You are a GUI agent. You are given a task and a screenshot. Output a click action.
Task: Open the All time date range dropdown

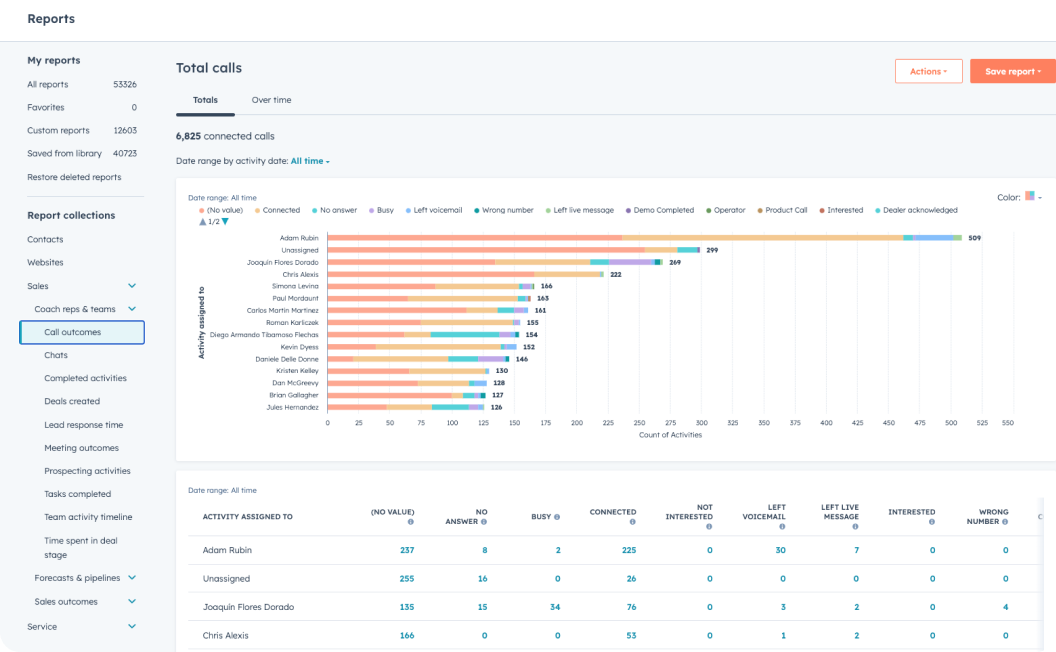(x=309, y=161)
